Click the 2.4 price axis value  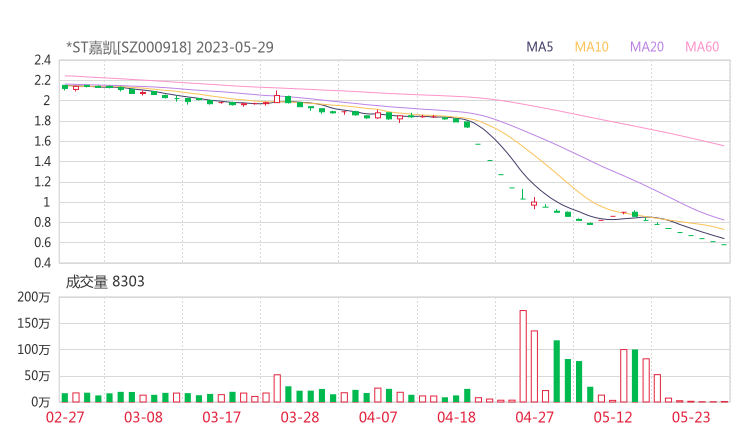point(42,60)
